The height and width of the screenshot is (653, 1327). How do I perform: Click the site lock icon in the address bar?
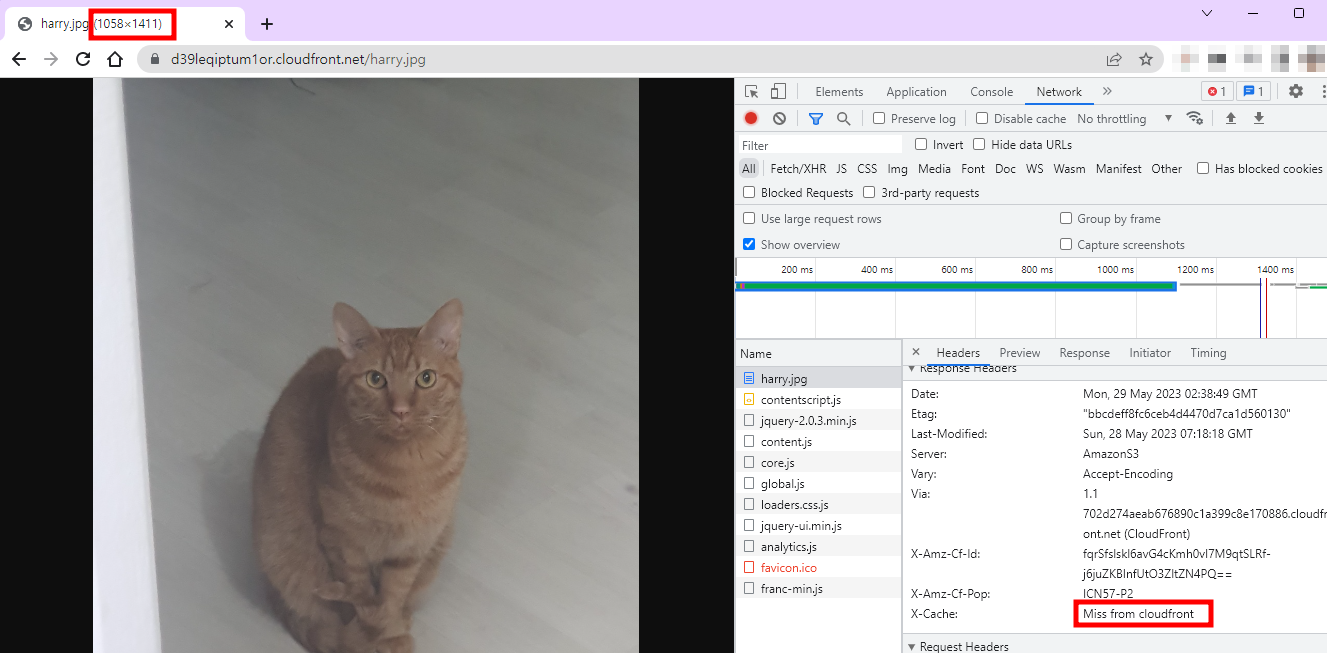tap(154, 59)
